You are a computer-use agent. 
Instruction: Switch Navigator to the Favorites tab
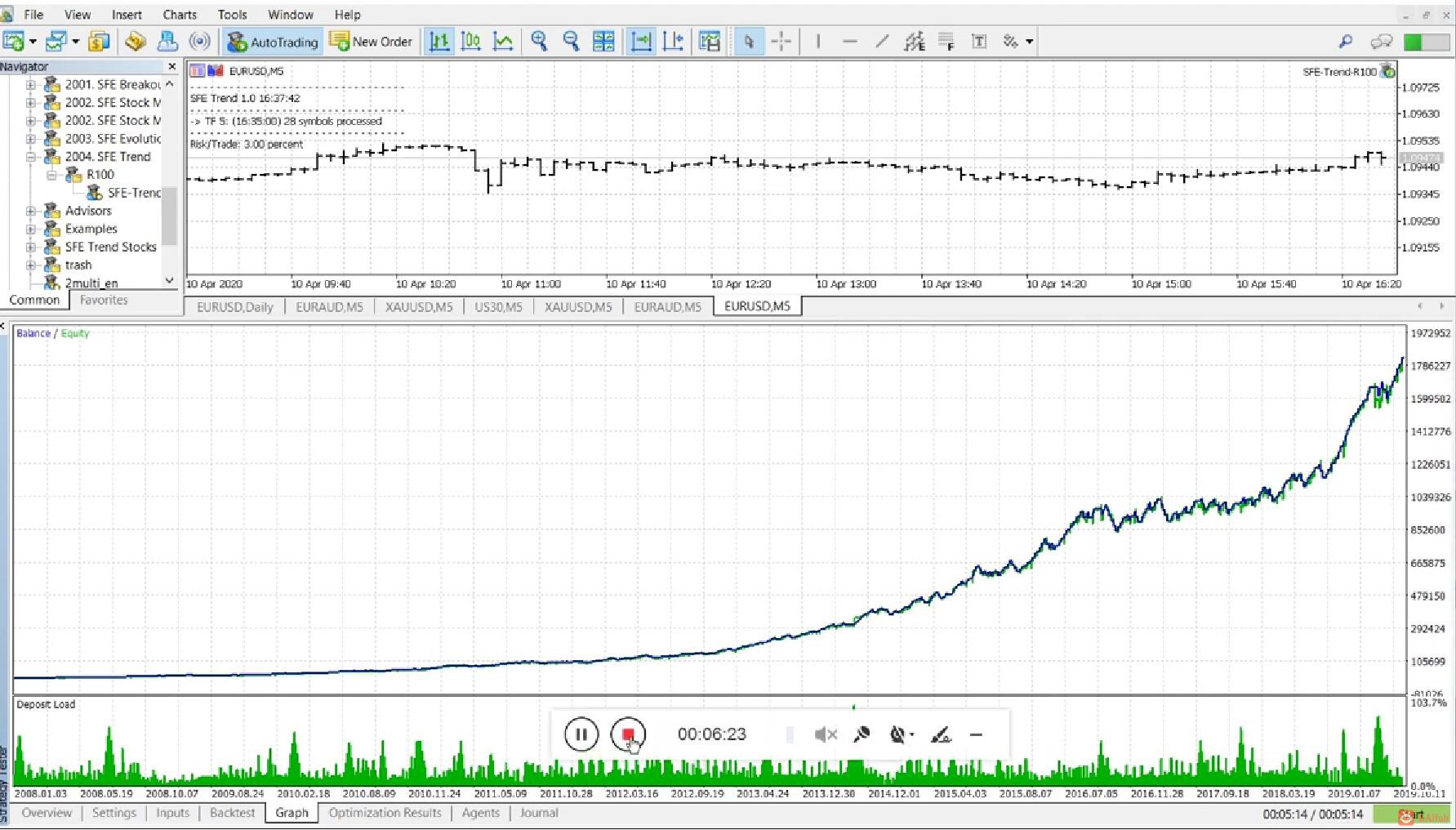click(104, 300)
